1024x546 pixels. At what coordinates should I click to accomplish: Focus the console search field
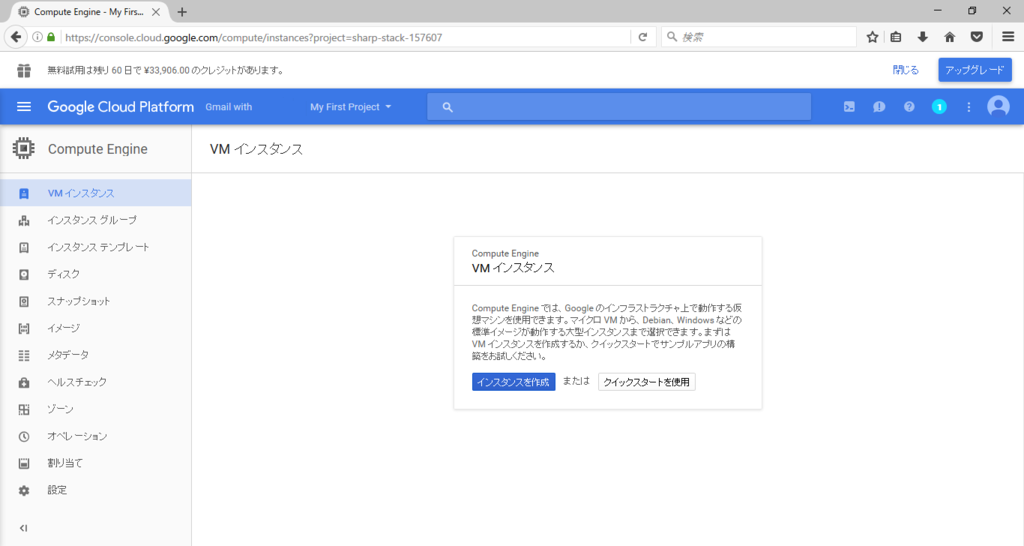click(x=619, y=106)
